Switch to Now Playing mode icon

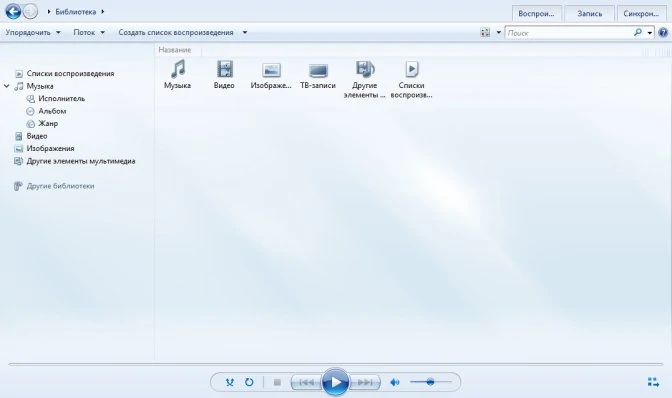[x=653, y=382]
